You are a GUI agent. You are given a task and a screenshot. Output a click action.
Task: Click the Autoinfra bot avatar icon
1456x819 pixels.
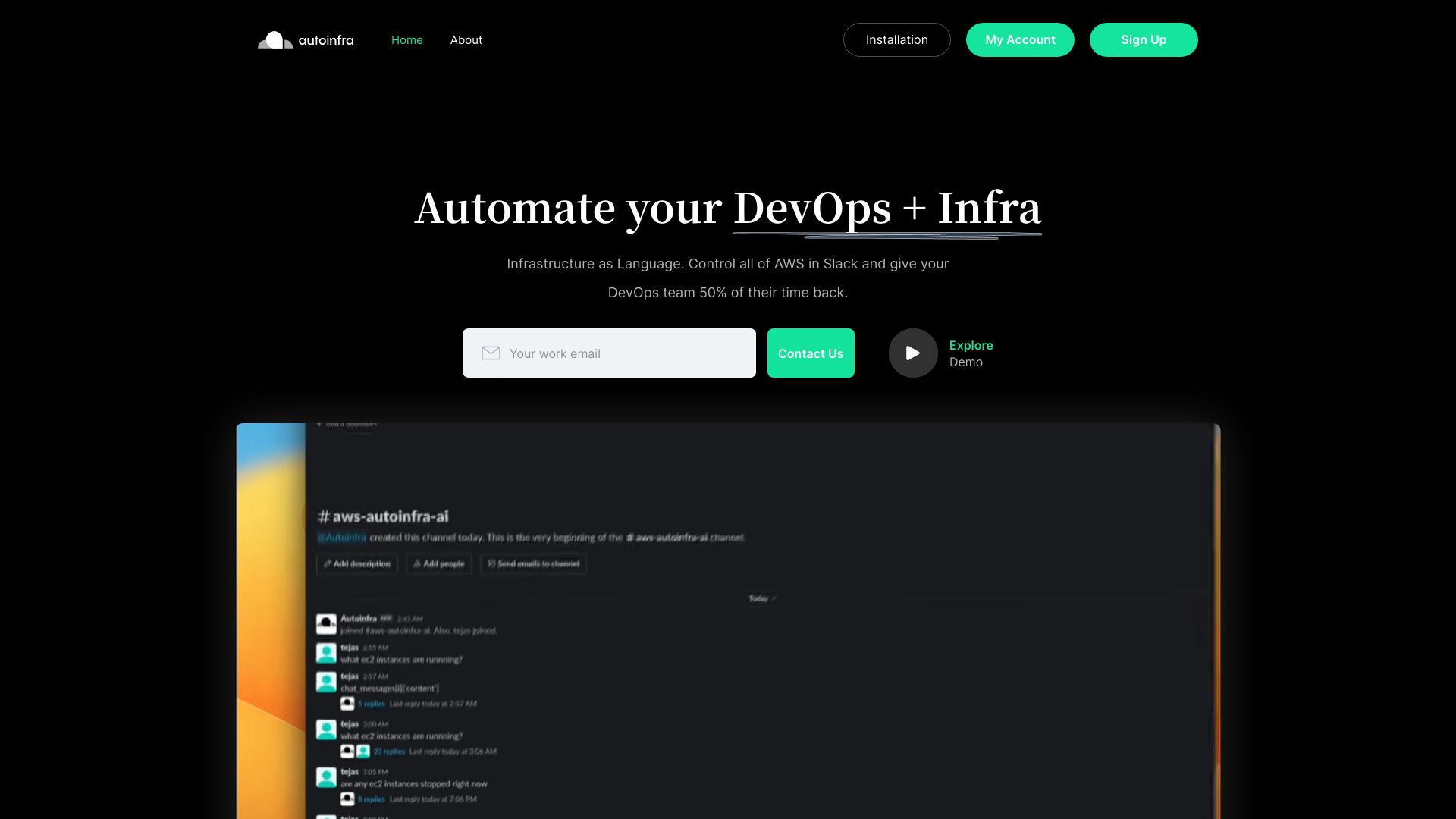326,622
